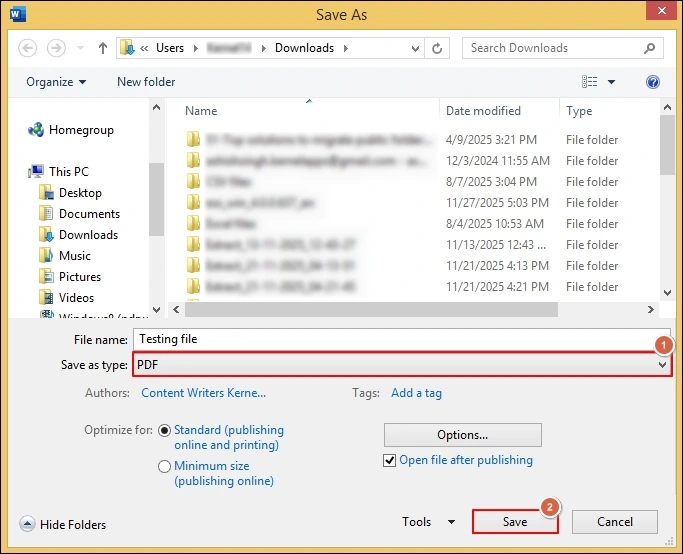Select folder dated 11/21/2025 4:13 PM

point(403,266)
